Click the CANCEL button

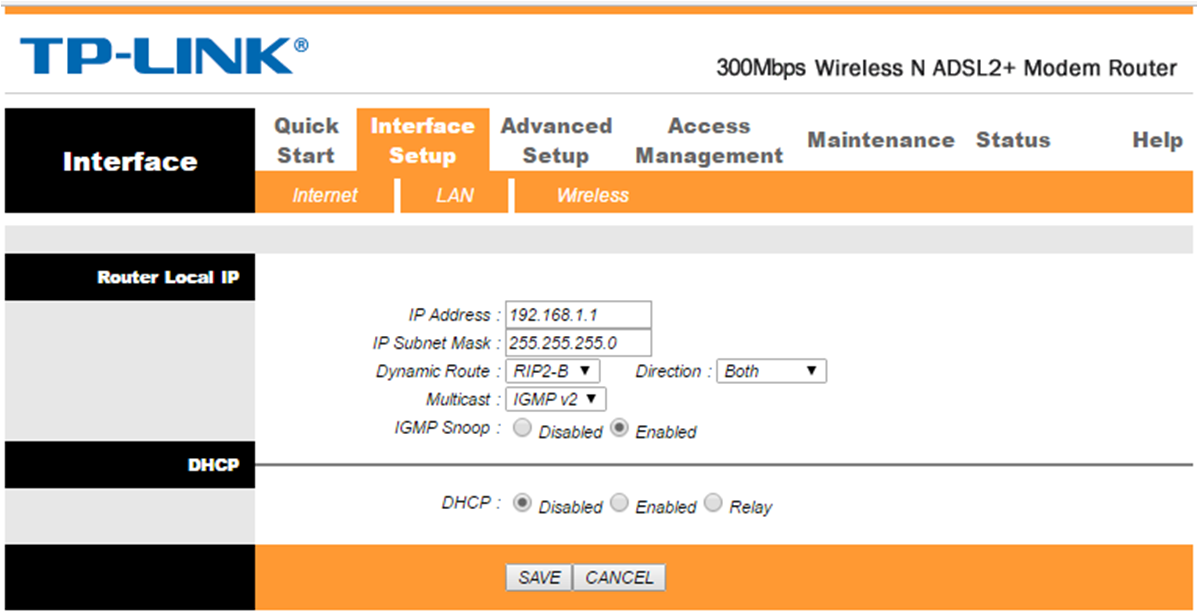(x=619, y=578)
